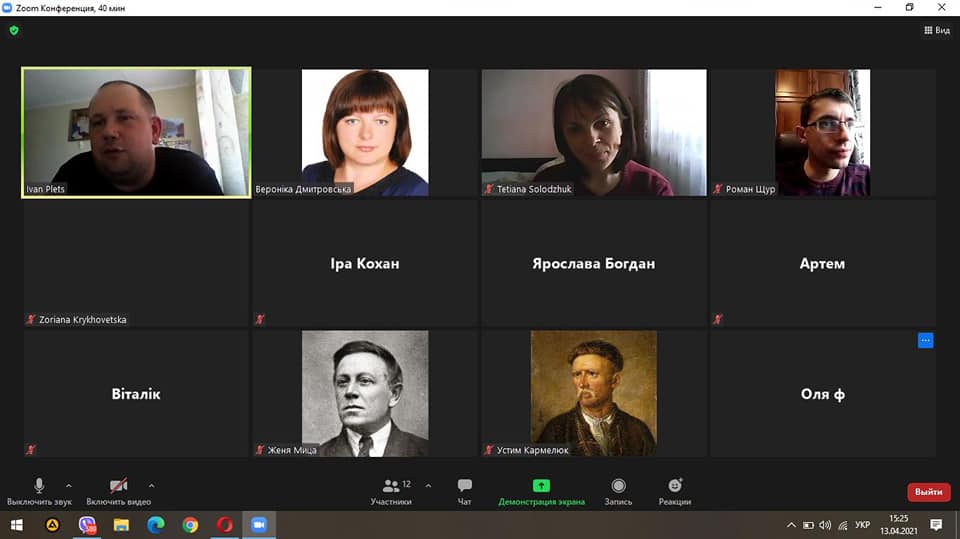Select Ivan Plets video thumbnail
Image resolution: width=960 pixels, height=539 pixels.
136,132
